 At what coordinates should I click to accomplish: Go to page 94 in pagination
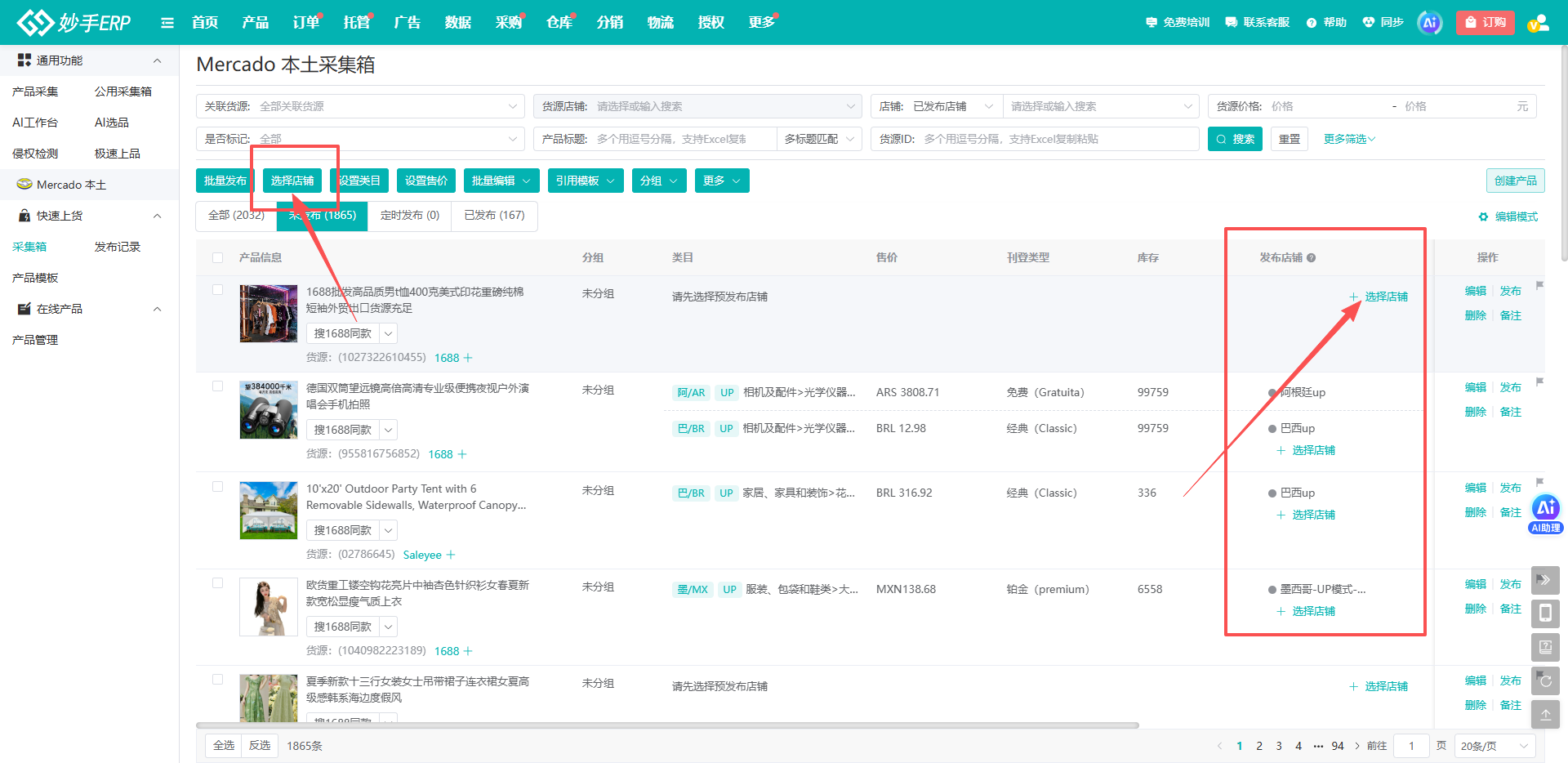pos(1338,746)
